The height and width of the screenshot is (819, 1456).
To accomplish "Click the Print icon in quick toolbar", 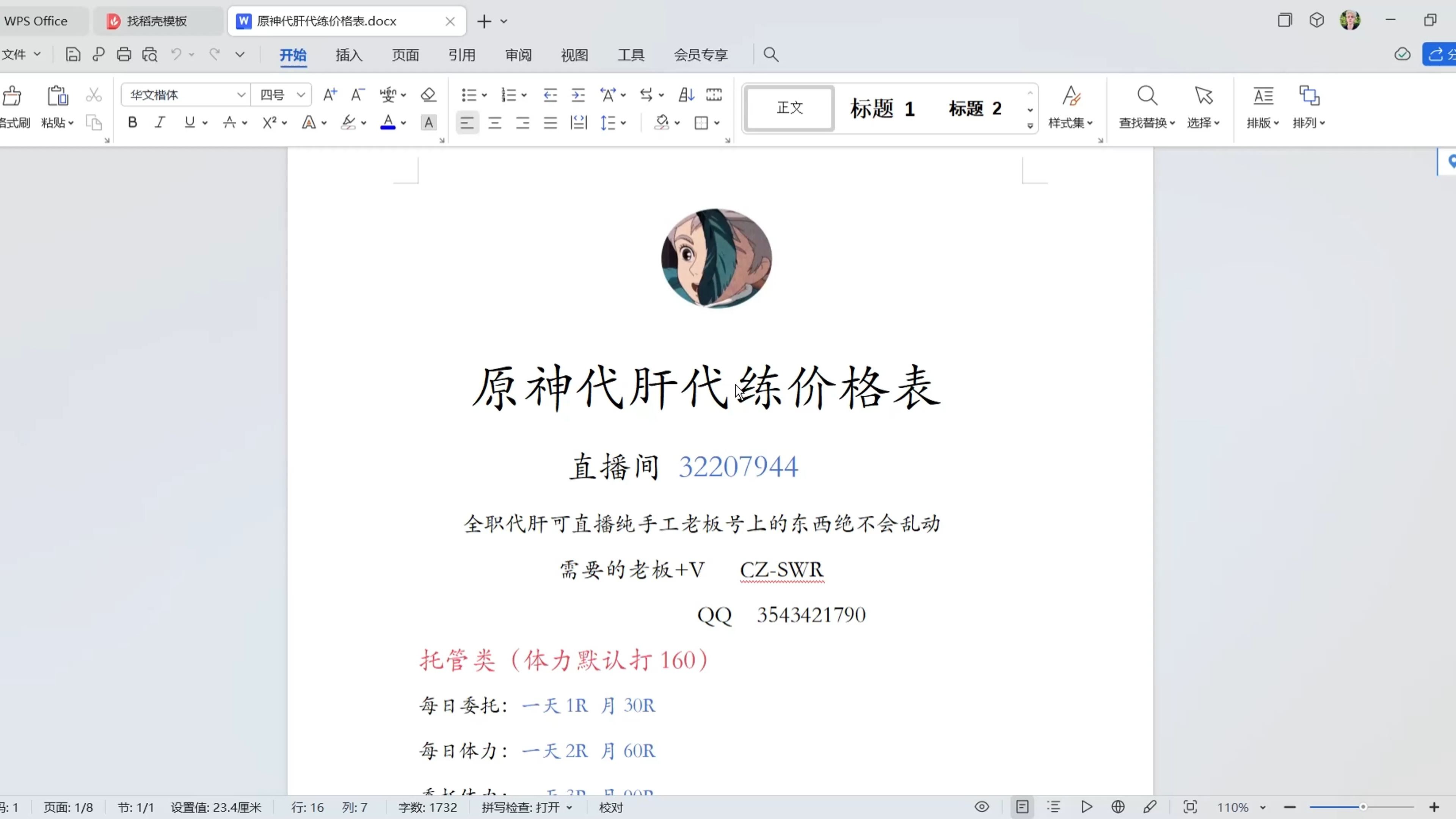I will click(124, 55).
